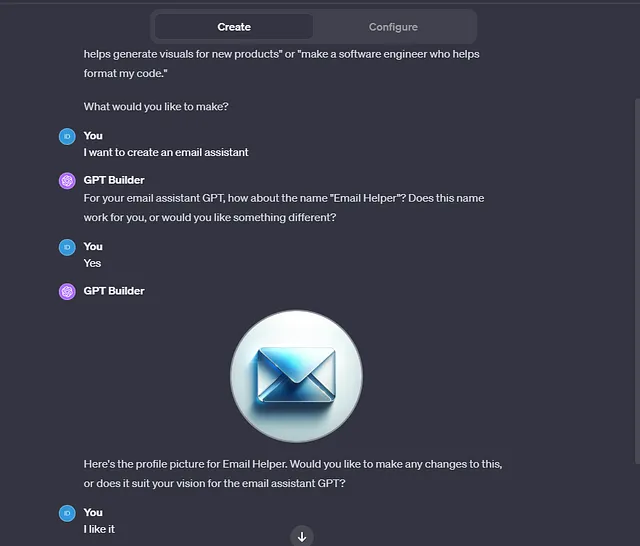Click the 'You' label above 'Yes'
The height and width of the screenshot is (546, 640).
point(93,246)
